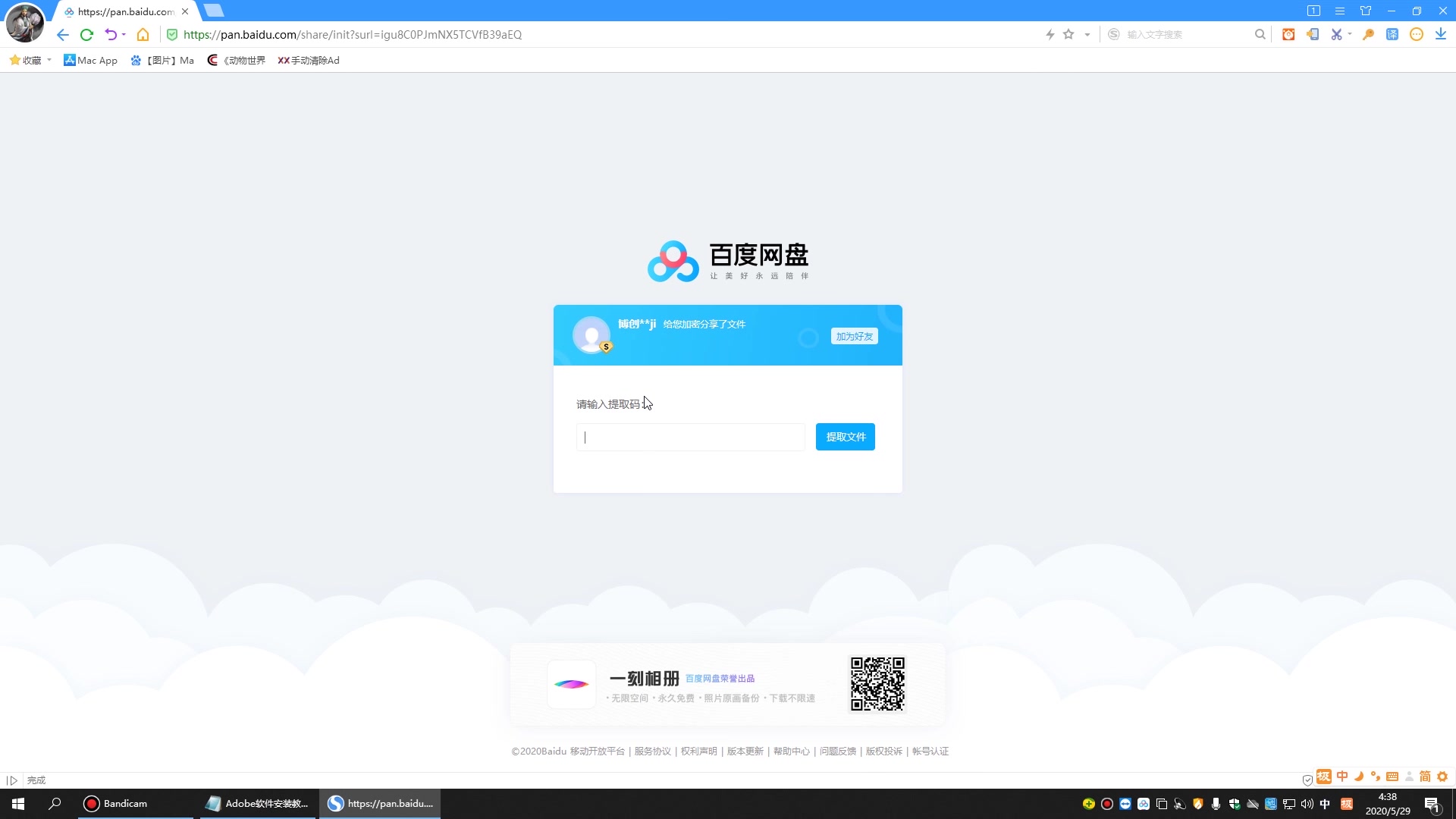Click the status bar sidebar toggle icon

12,780
